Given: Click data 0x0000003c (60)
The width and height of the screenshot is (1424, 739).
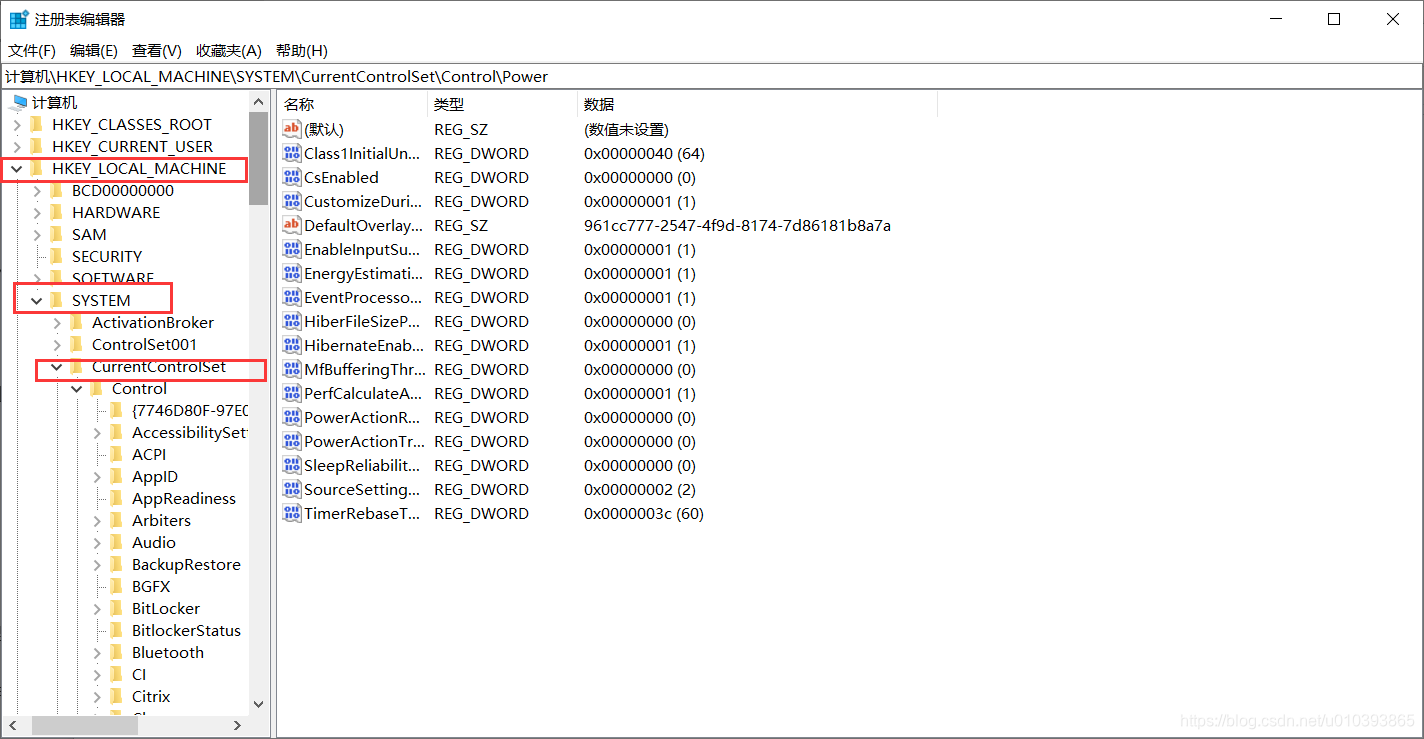Looking at the screenshot, I should (x=644, y=513).
